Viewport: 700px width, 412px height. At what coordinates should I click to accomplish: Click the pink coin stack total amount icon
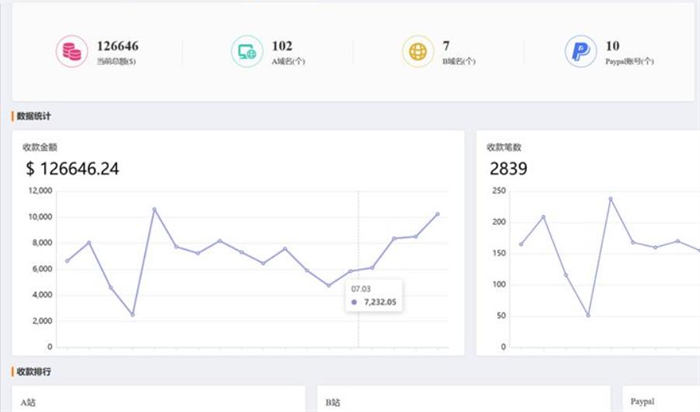point(71,52)
